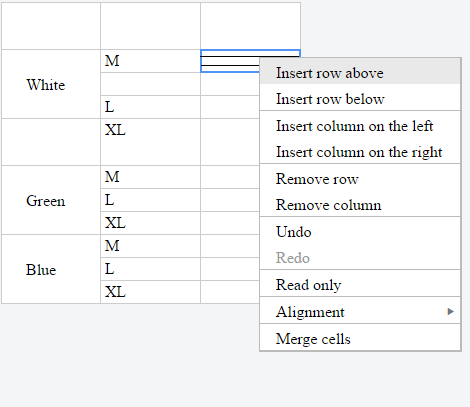Click the empty cell under White's M
This screenshot has height=407, width=470.
tap(150, 84)
